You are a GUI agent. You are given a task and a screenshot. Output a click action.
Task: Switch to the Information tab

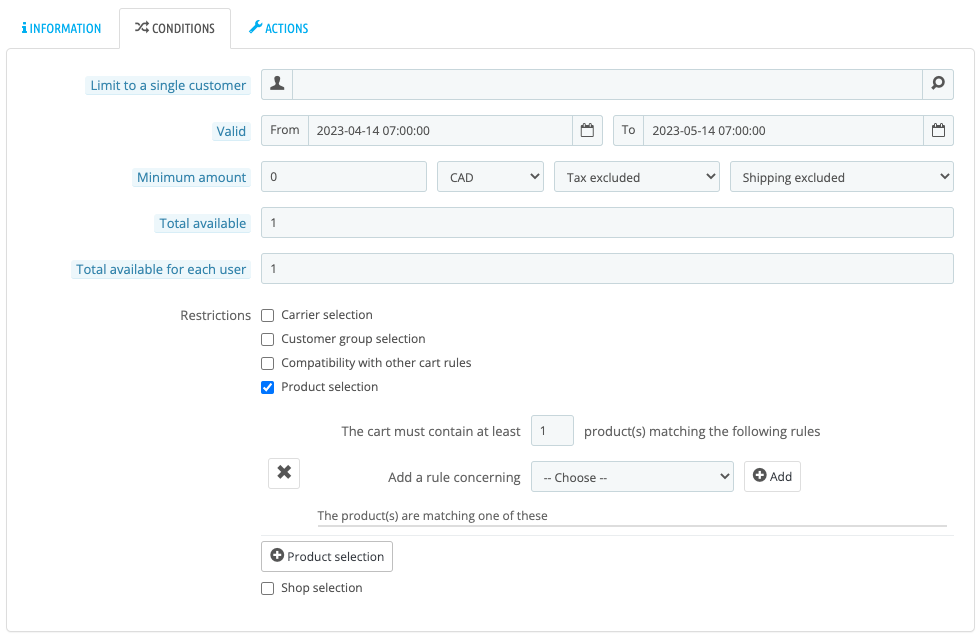61,28
